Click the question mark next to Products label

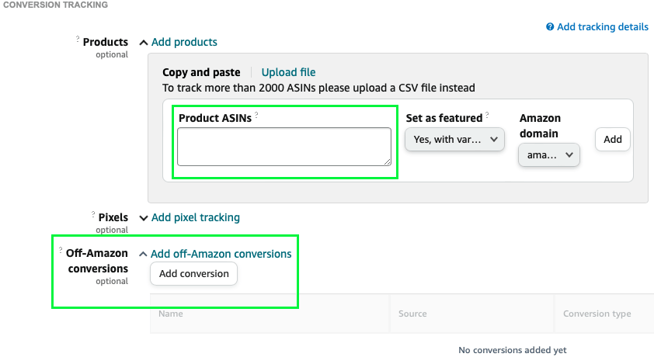tap(78, 39)
